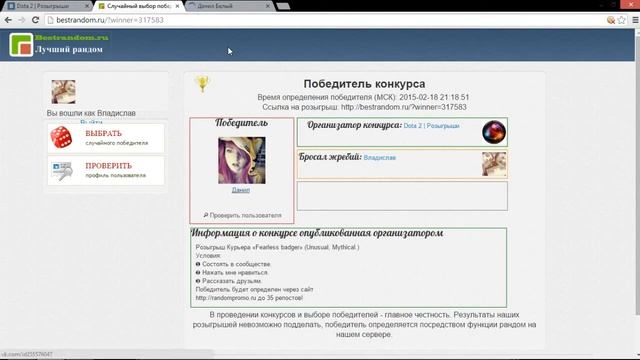
Task: Click the Рассказать друзьям condition
Action: (229, 281)
